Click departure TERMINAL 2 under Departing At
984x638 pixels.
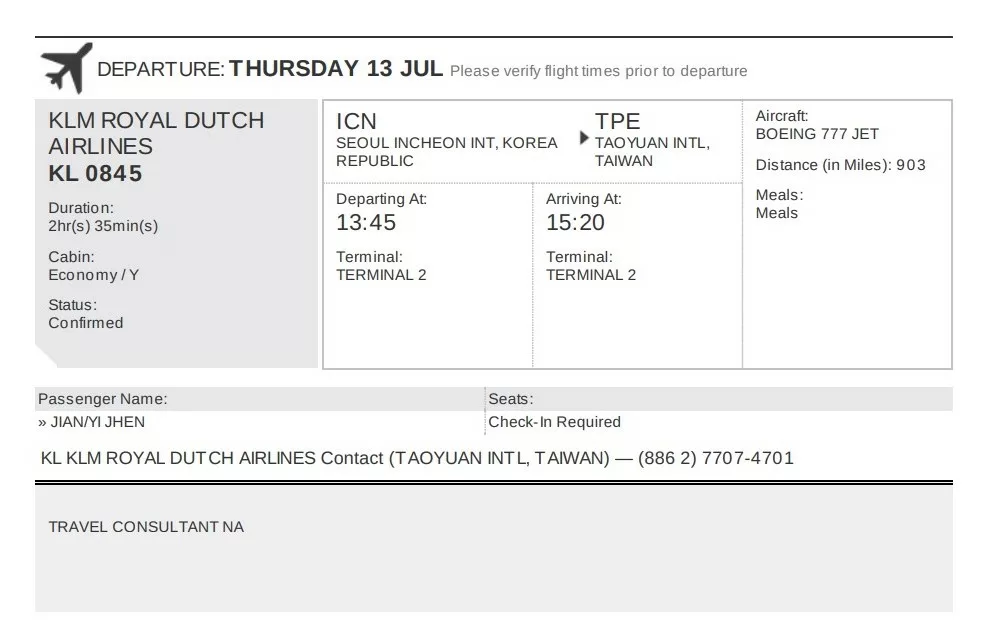click(x=381, y=275)
